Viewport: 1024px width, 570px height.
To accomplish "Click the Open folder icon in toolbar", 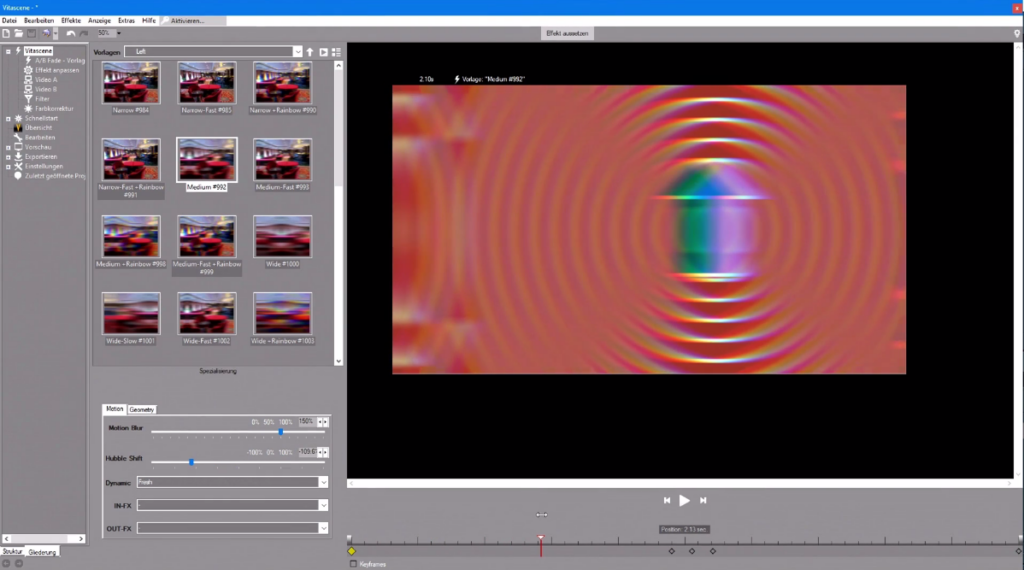I will pos(19,33).
